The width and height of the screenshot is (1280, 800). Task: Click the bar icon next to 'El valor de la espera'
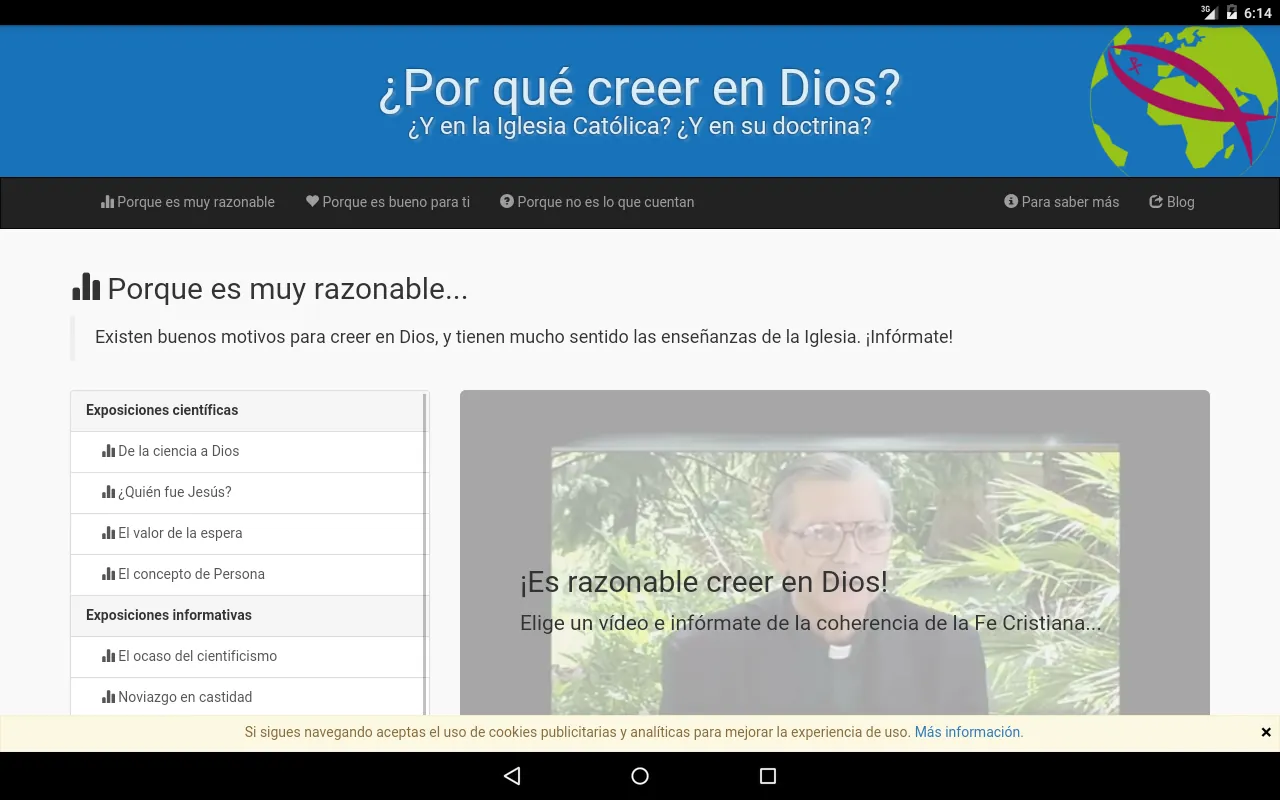click(109, 533)
